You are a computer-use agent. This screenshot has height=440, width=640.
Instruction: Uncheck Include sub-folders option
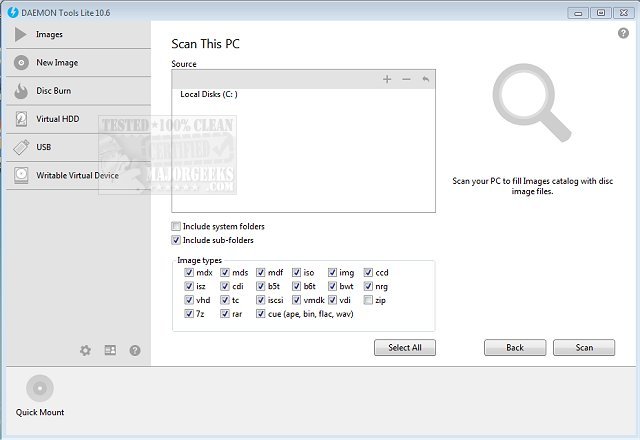(x=176, y=240)
